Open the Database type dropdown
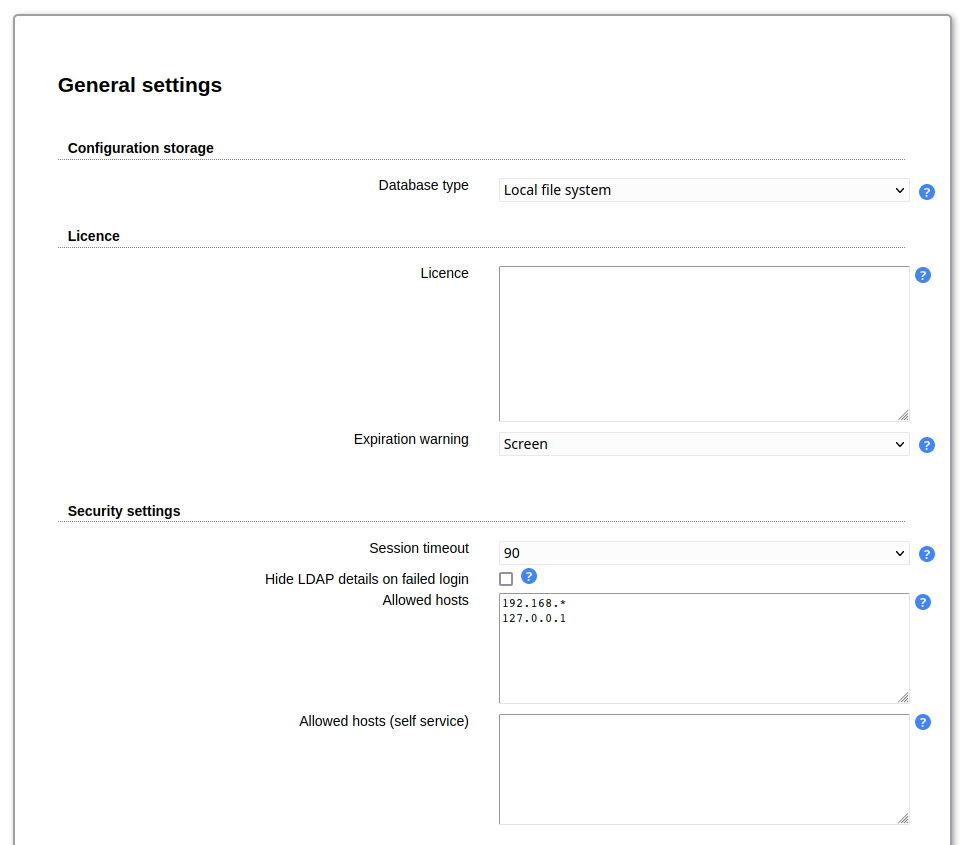The height and width of the screenshot is (845, 970). [x=703, y=190]
